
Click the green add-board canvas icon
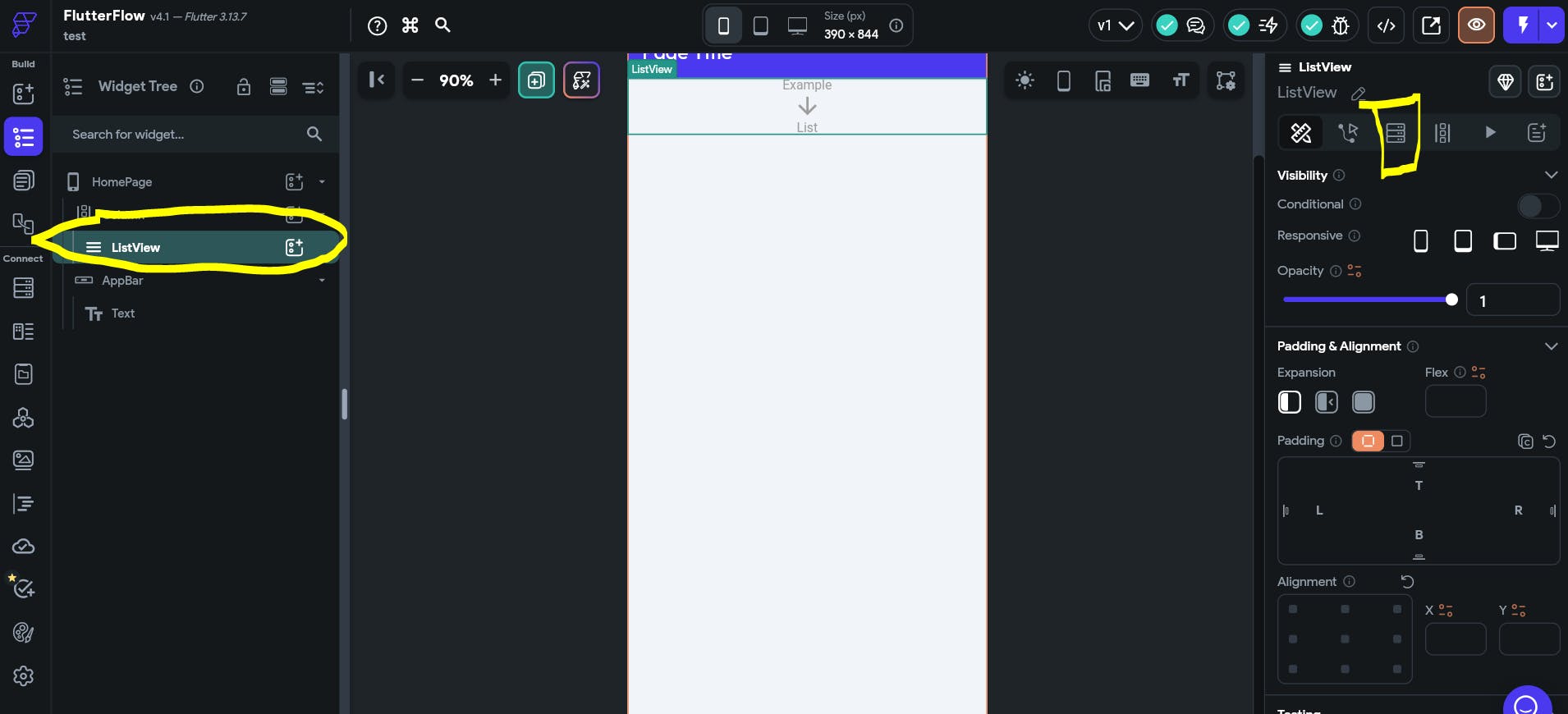(x=536, y=80)
